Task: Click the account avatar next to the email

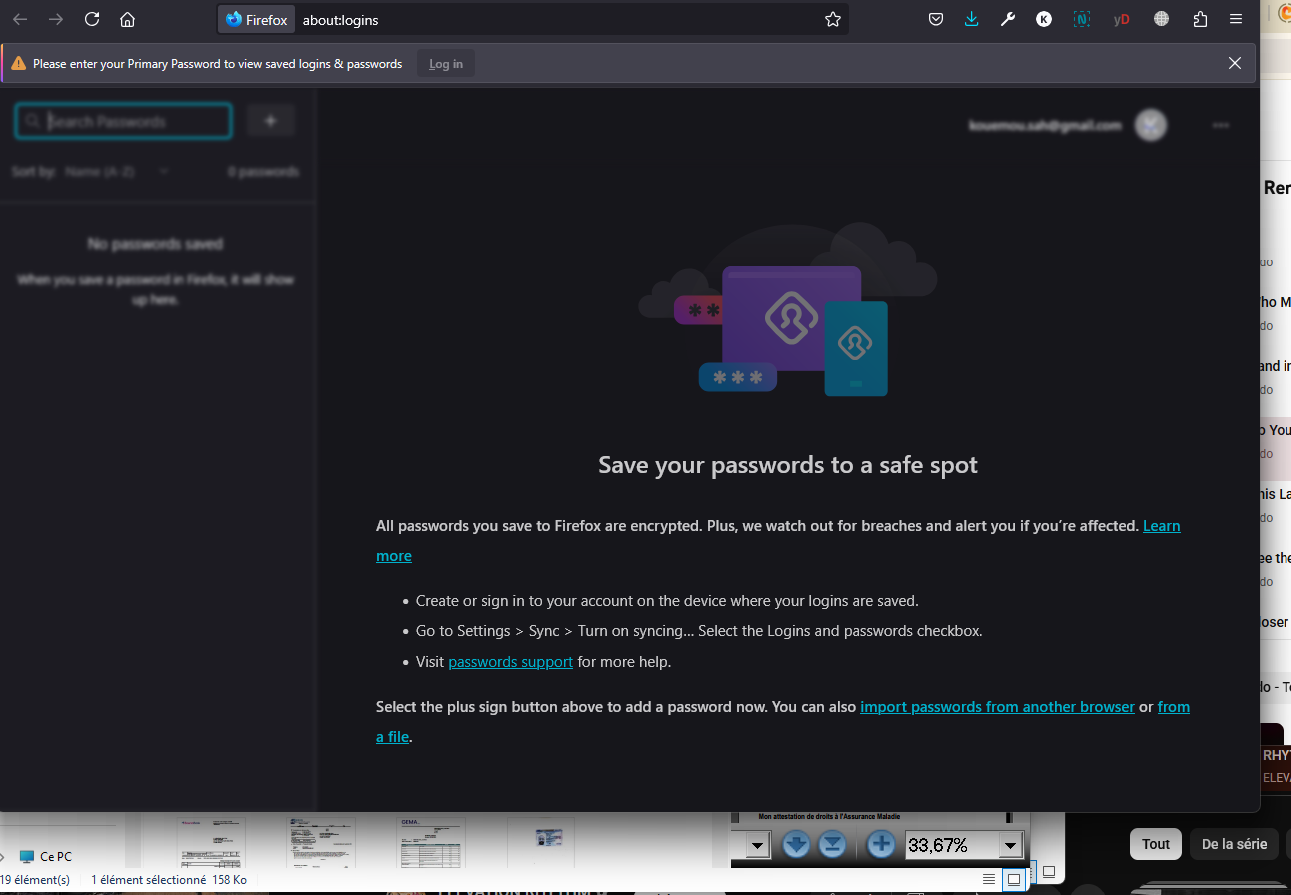Action: click(x=1151, y=125)
